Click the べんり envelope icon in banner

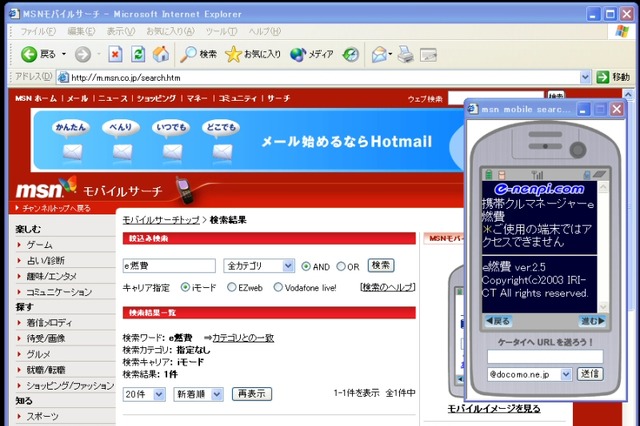[x=122, y=152]
